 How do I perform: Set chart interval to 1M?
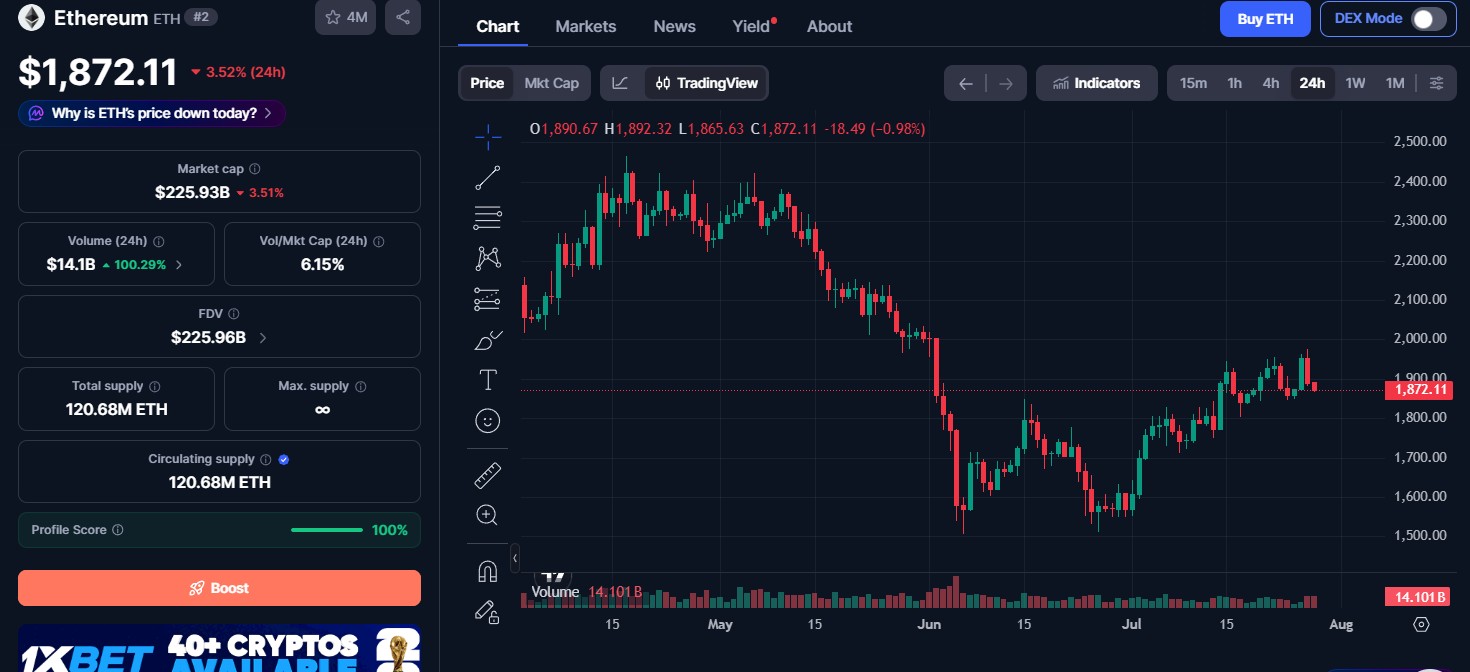1395,83
